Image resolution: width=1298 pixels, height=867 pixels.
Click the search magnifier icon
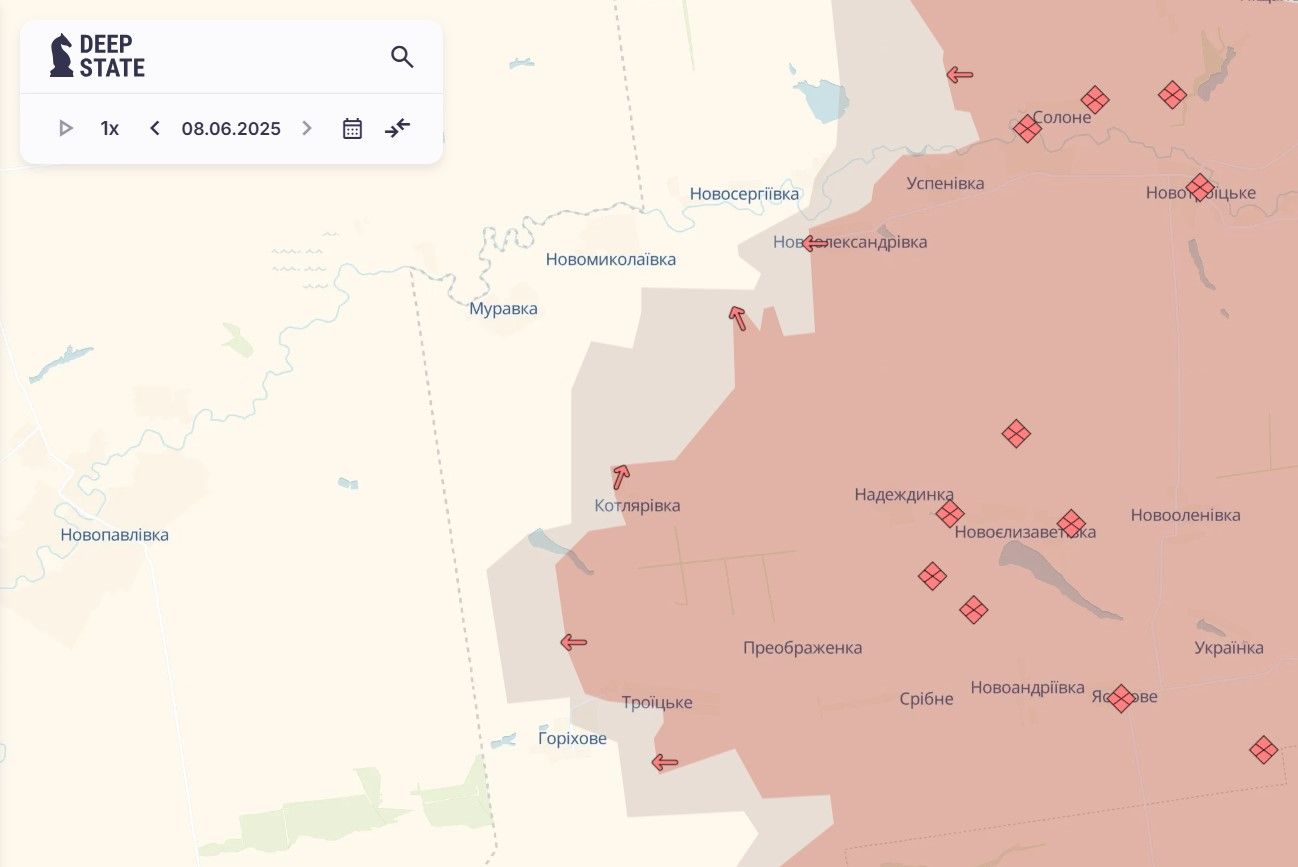coord(402,57)
